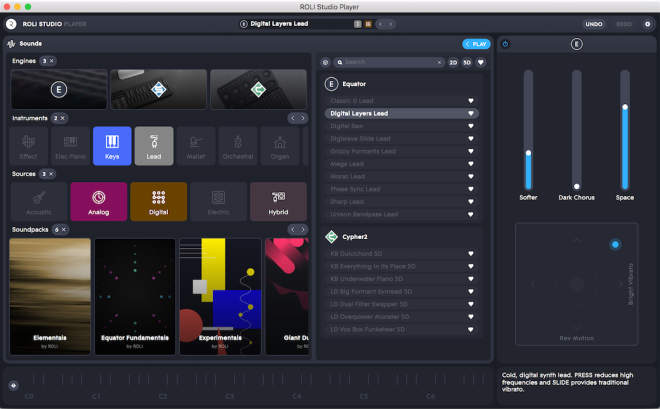The image size is (660, 409).
Task: Select KB Underwater Piano 5D preset
Action: click(x=402, y=279)
